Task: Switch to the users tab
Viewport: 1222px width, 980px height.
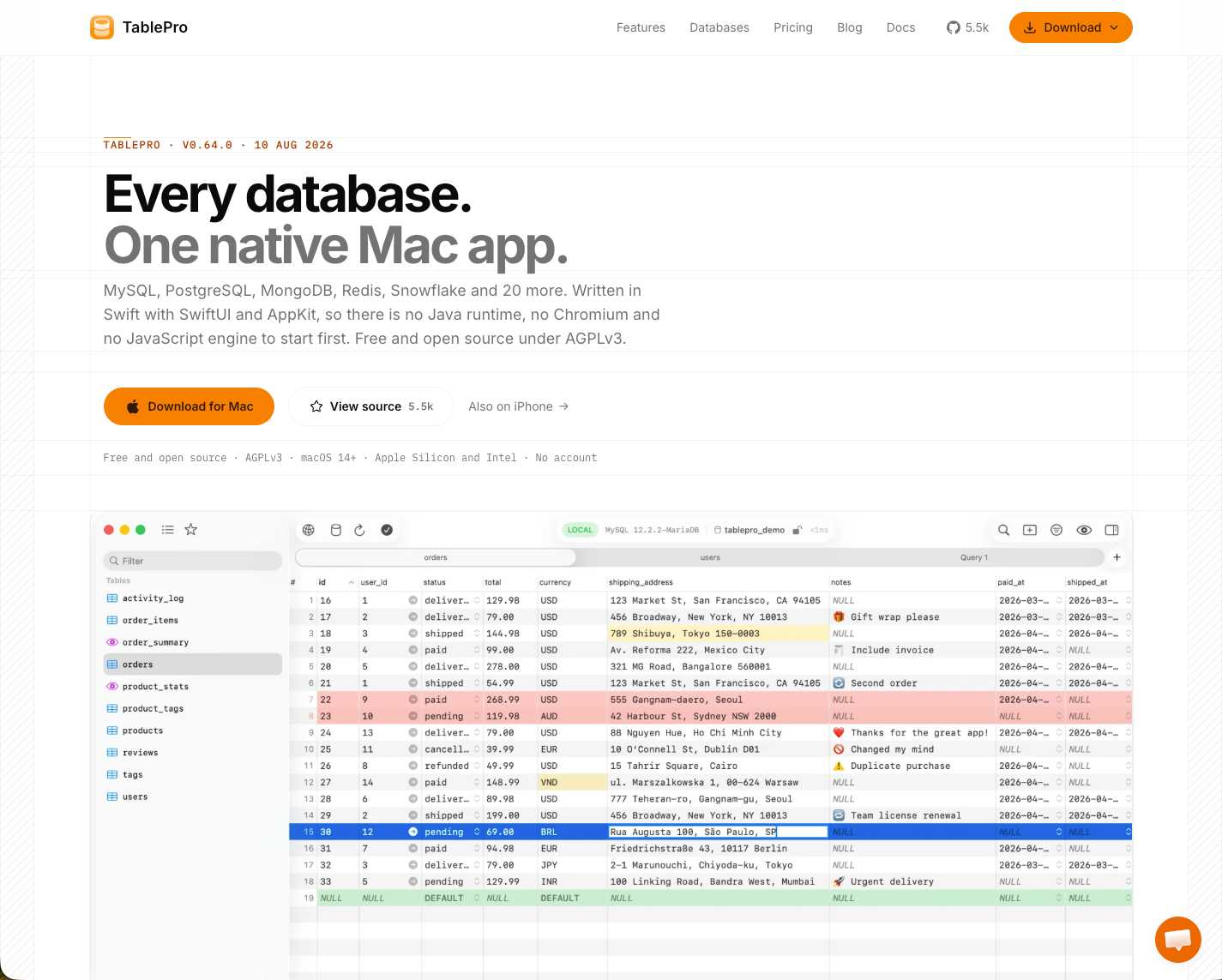Action: tap(710, 557)
